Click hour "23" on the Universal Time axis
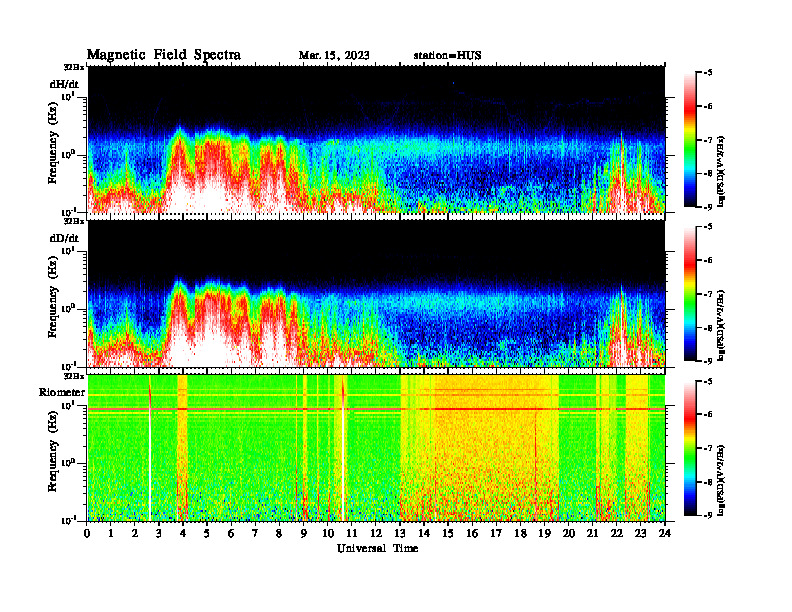792x612 pixels. click(640, 534)
